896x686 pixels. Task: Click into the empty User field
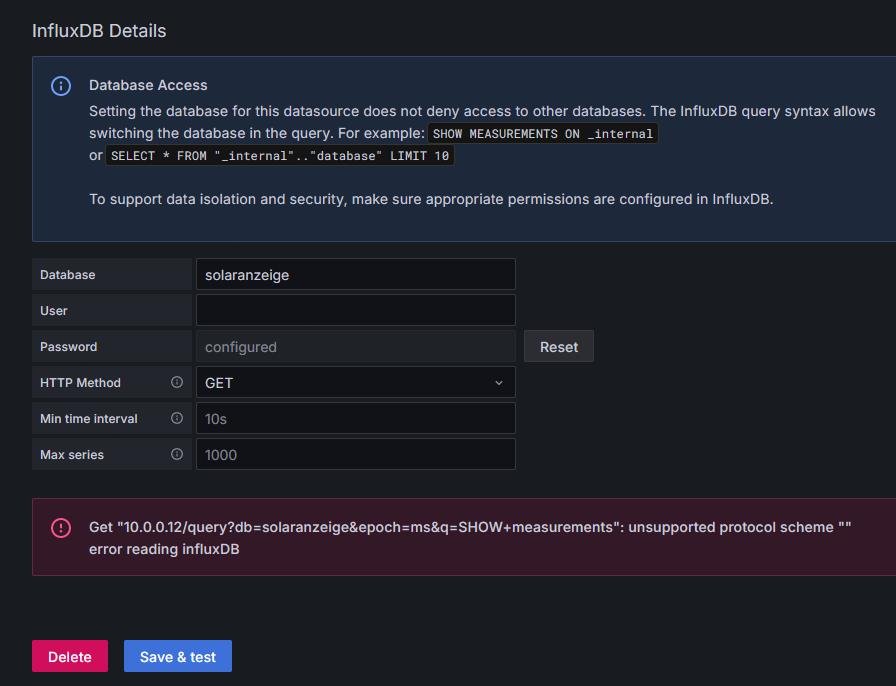coord(355,310)
